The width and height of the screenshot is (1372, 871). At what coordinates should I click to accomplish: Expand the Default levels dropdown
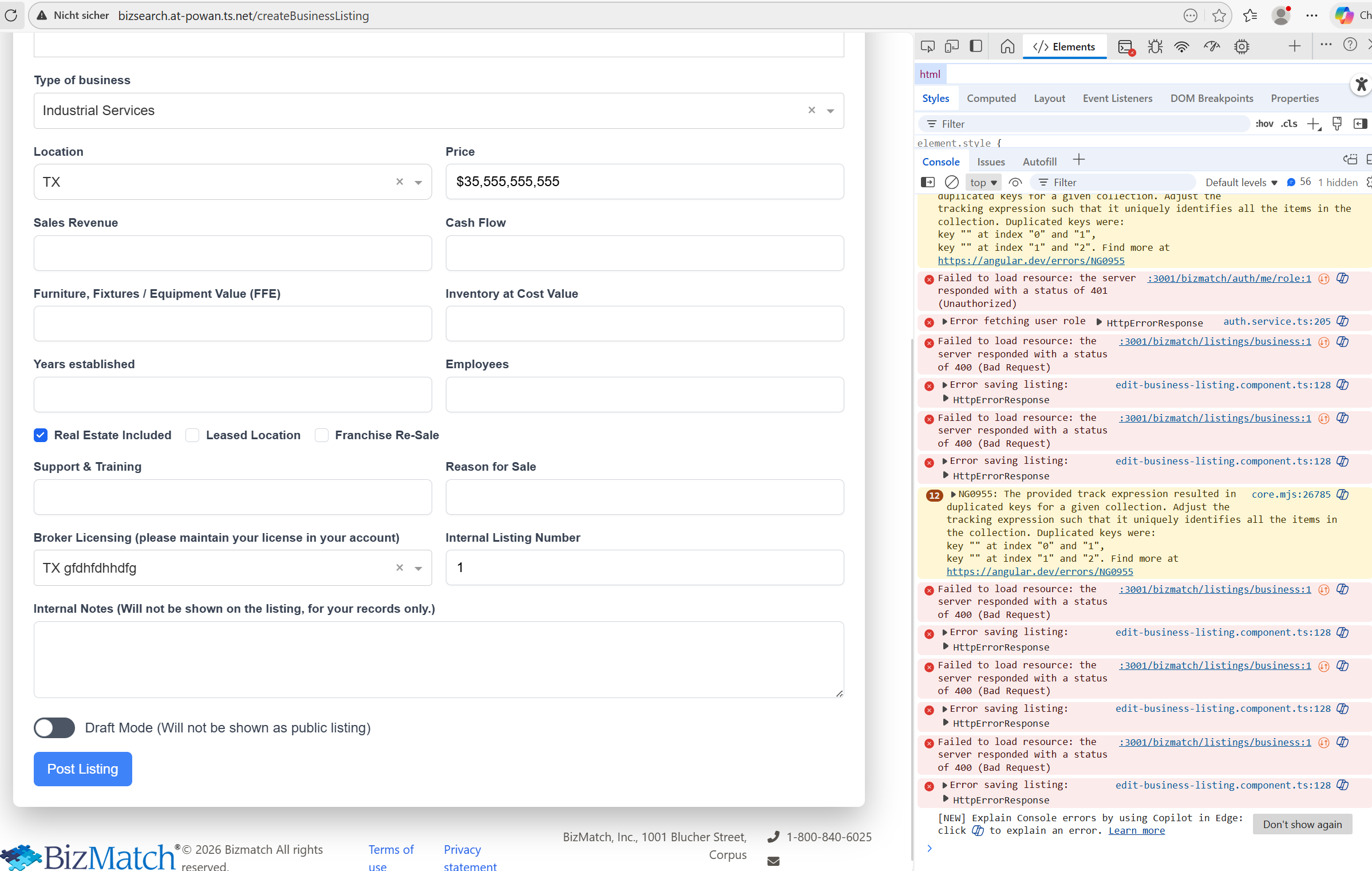(x=1241, y=182)
